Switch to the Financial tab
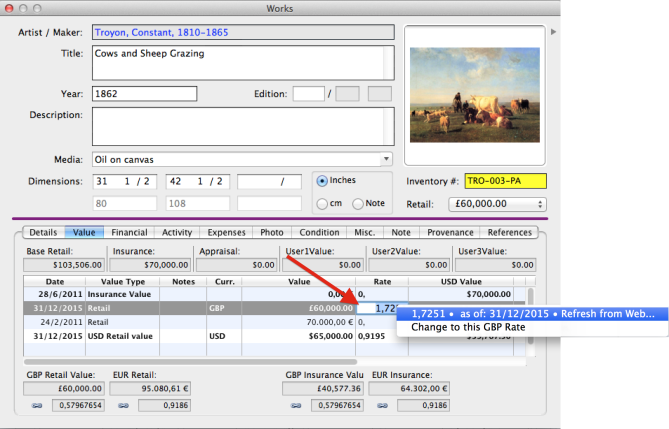The height and width of the screenshot is (429, 669). pos(129,232)
